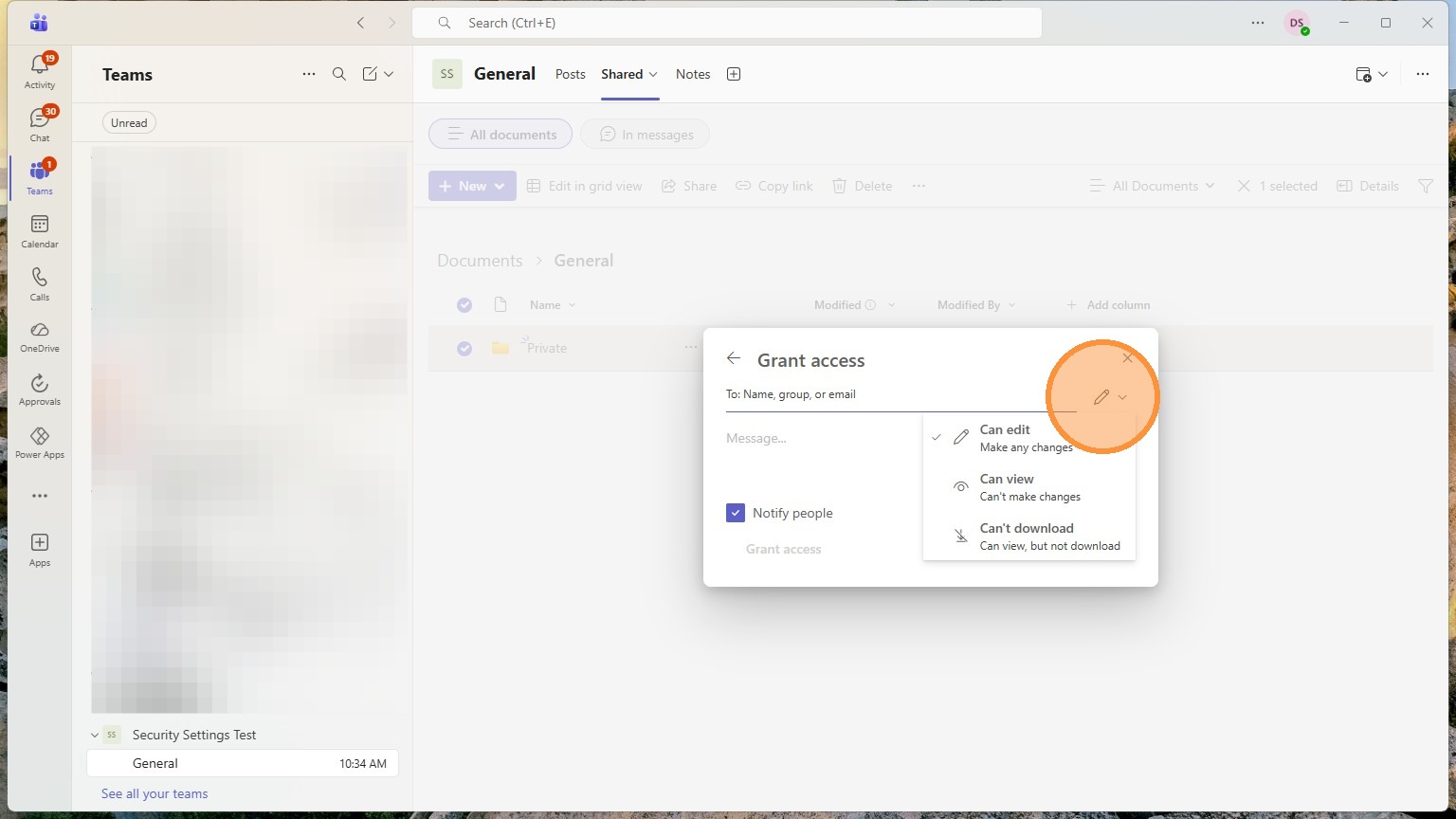The image size is (1456, 819).
Task: Click Delete in the toolbar
Action: pos(862,186)
